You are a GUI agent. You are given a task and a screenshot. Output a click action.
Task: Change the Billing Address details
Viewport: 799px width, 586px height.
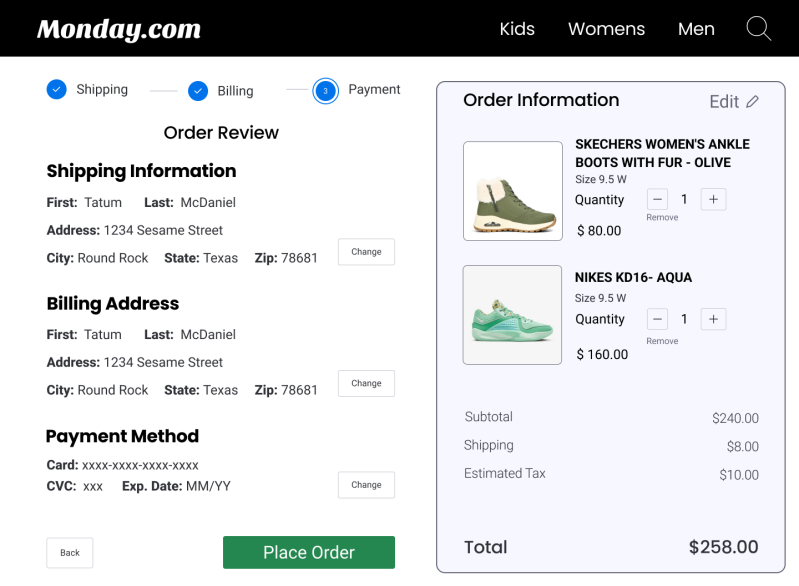coord(366,383)
